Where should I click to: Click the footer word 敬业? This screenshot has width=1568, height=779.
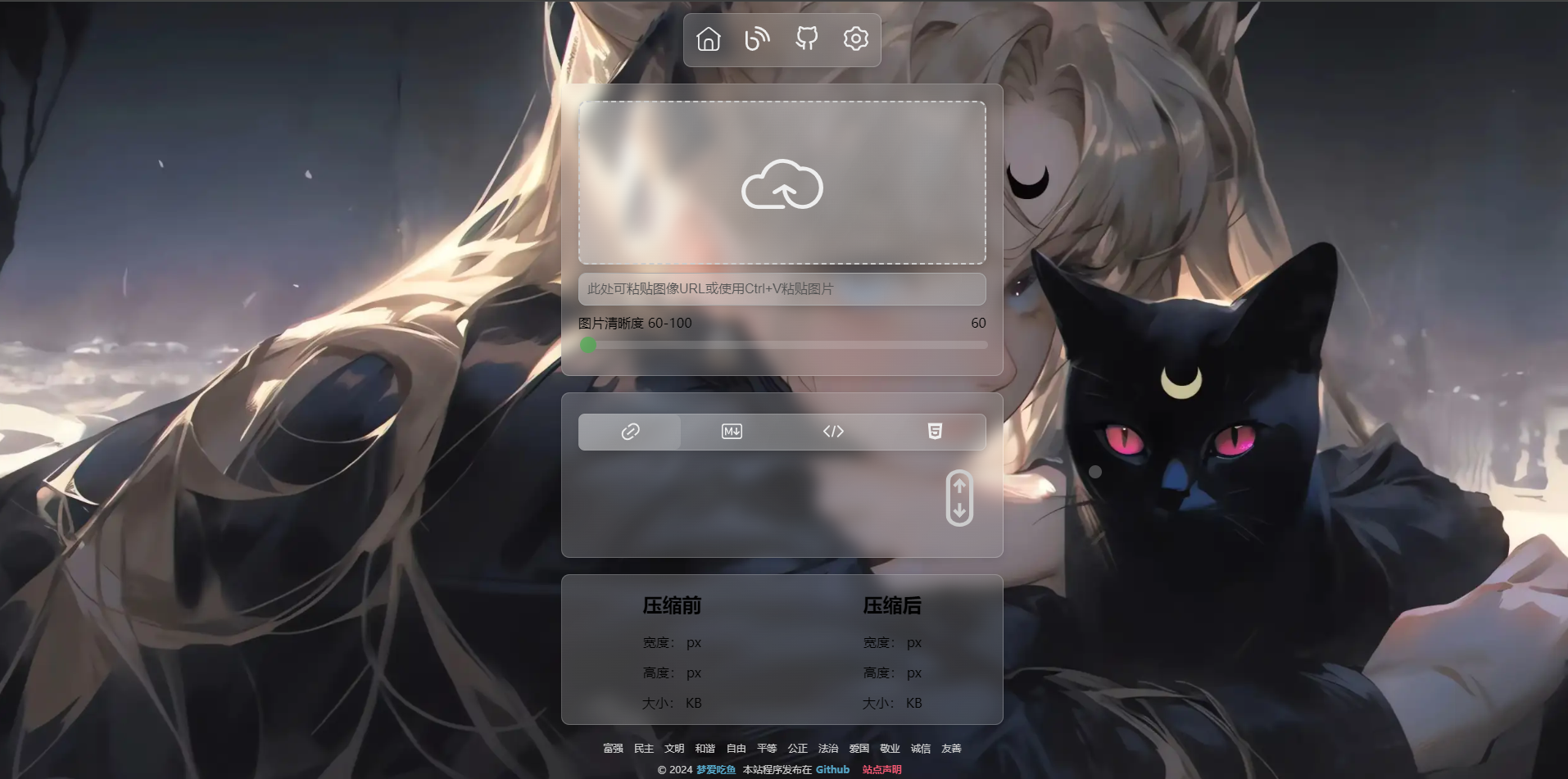pos(890,749)
